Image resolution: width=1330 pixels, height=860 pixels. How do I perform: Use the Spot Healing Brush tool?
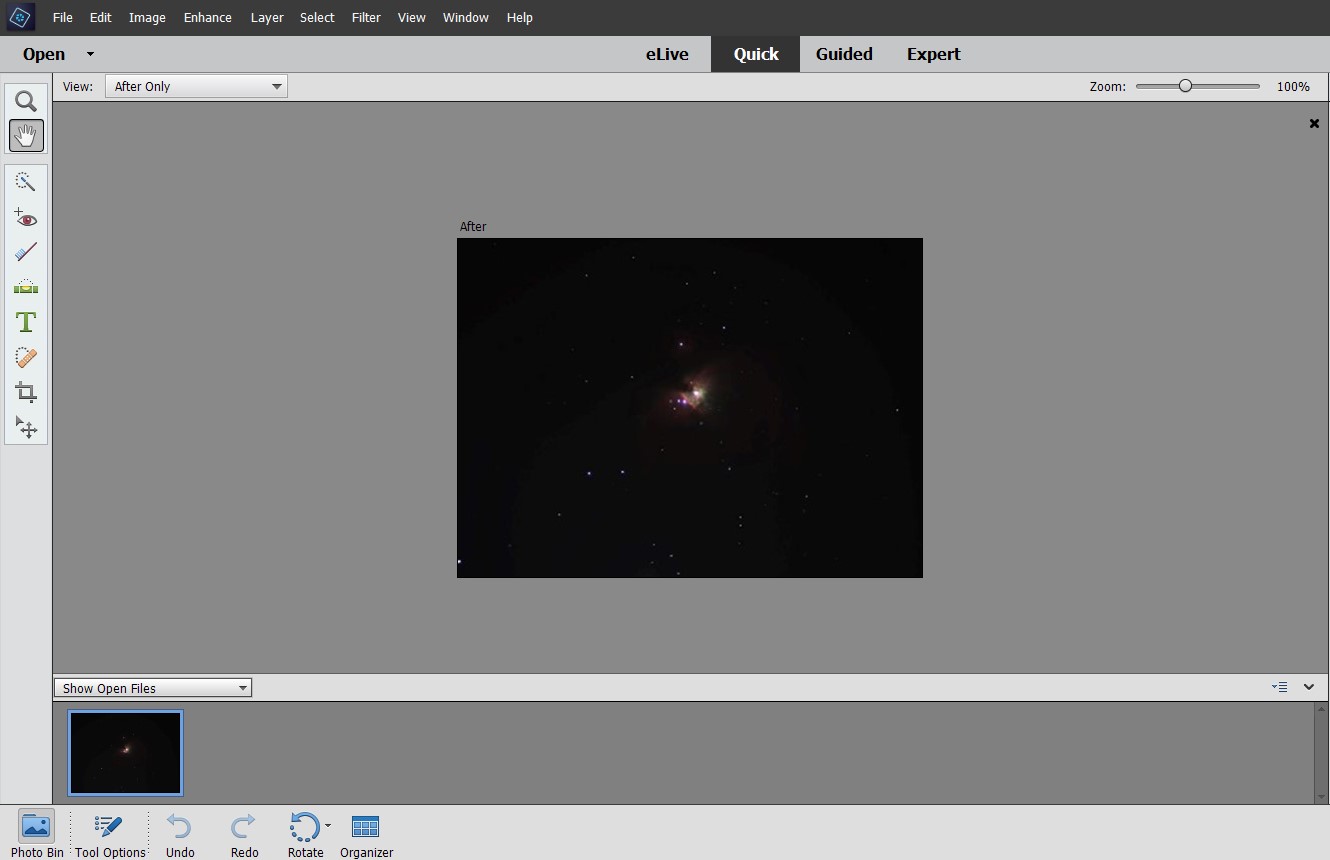point(26,357)
